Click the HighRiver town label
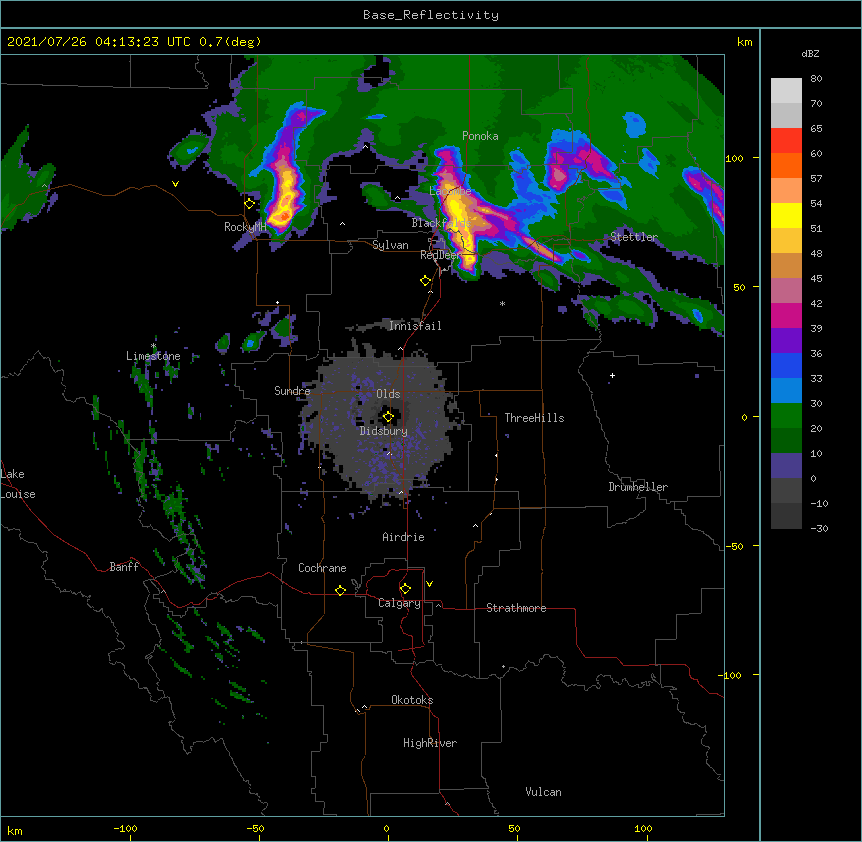862x842 pixels. pos(430,743)
